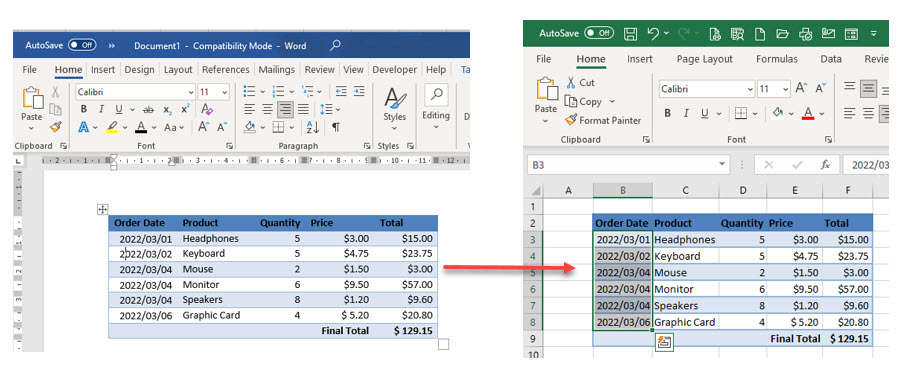Click Format Painter in Excel
Screen dimensions: 899x377
(603, 120)
